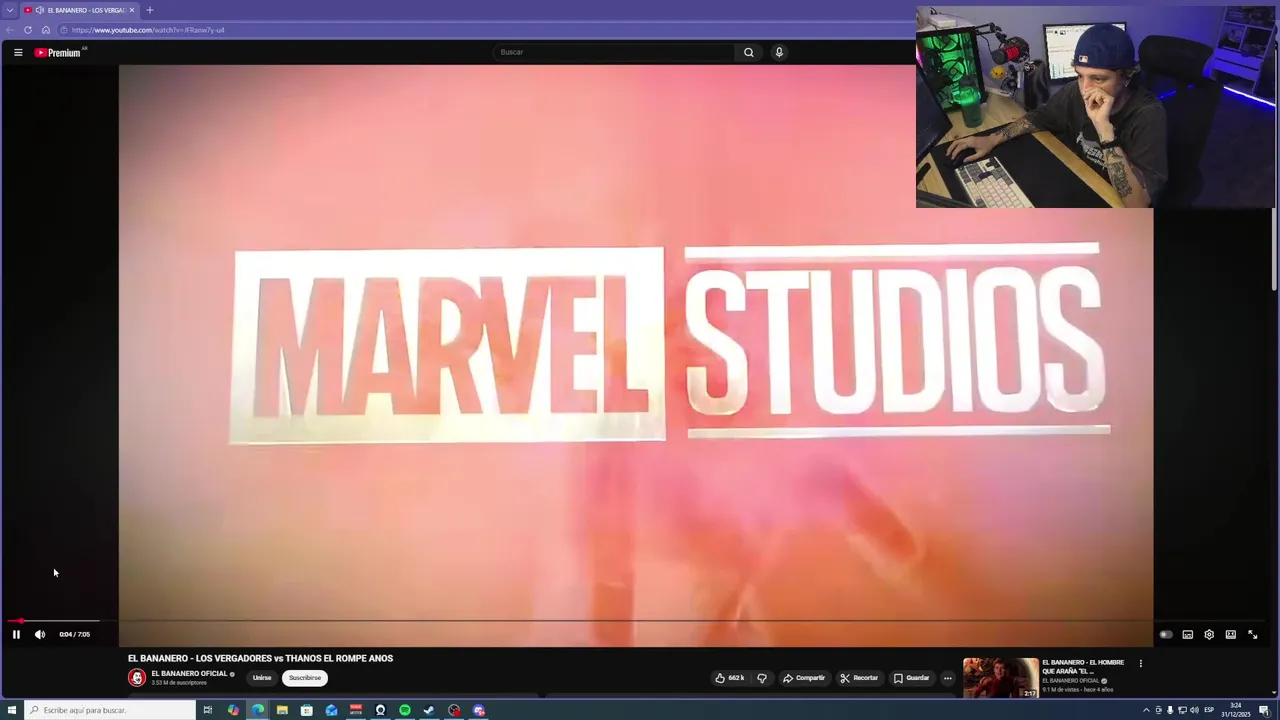The image size is (1280, 720).
Task: Open Steam from the taskbar
Action: 429,710
